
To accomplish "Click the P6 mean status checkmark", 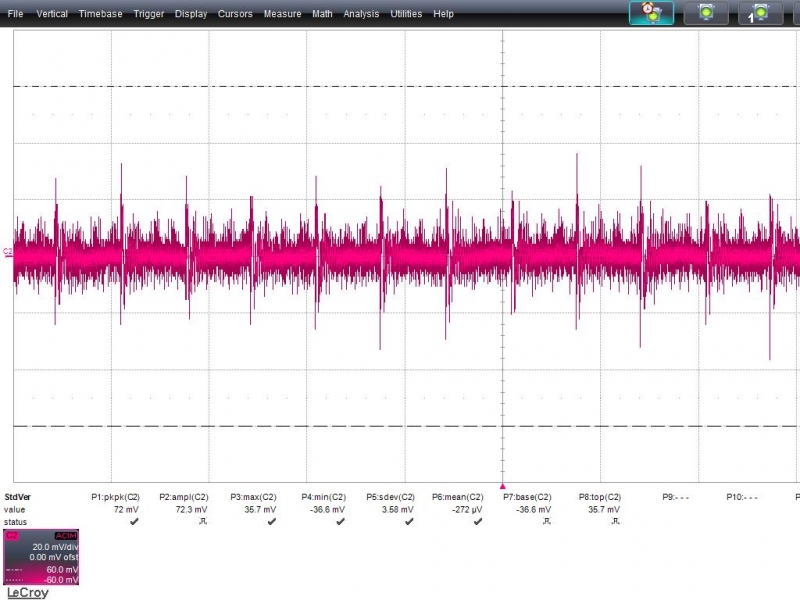I will pyautogui.click(x=478, y=522).
